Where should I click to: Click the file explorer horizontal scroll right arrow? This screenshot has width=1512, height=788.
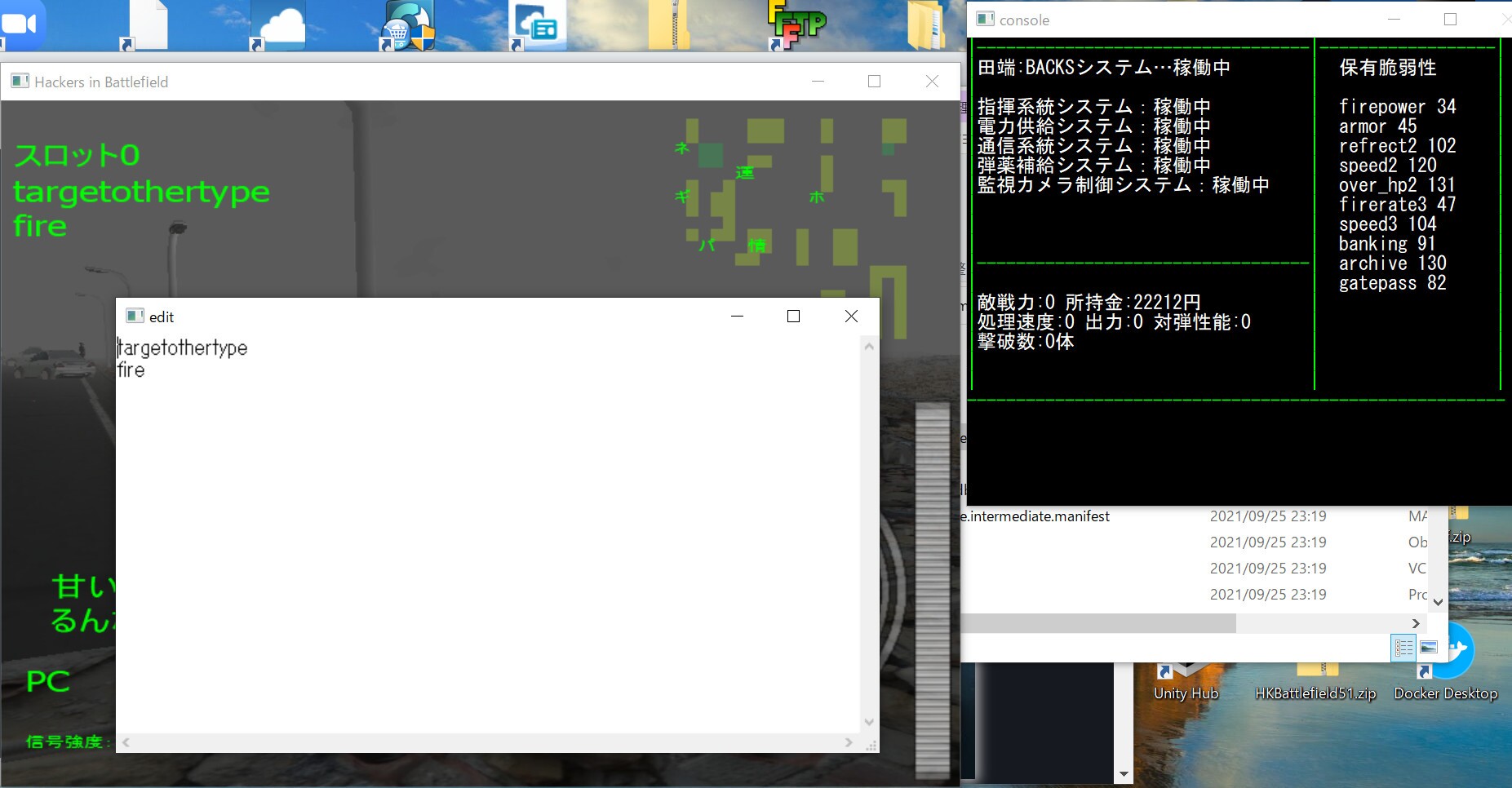click(1416, 623)
